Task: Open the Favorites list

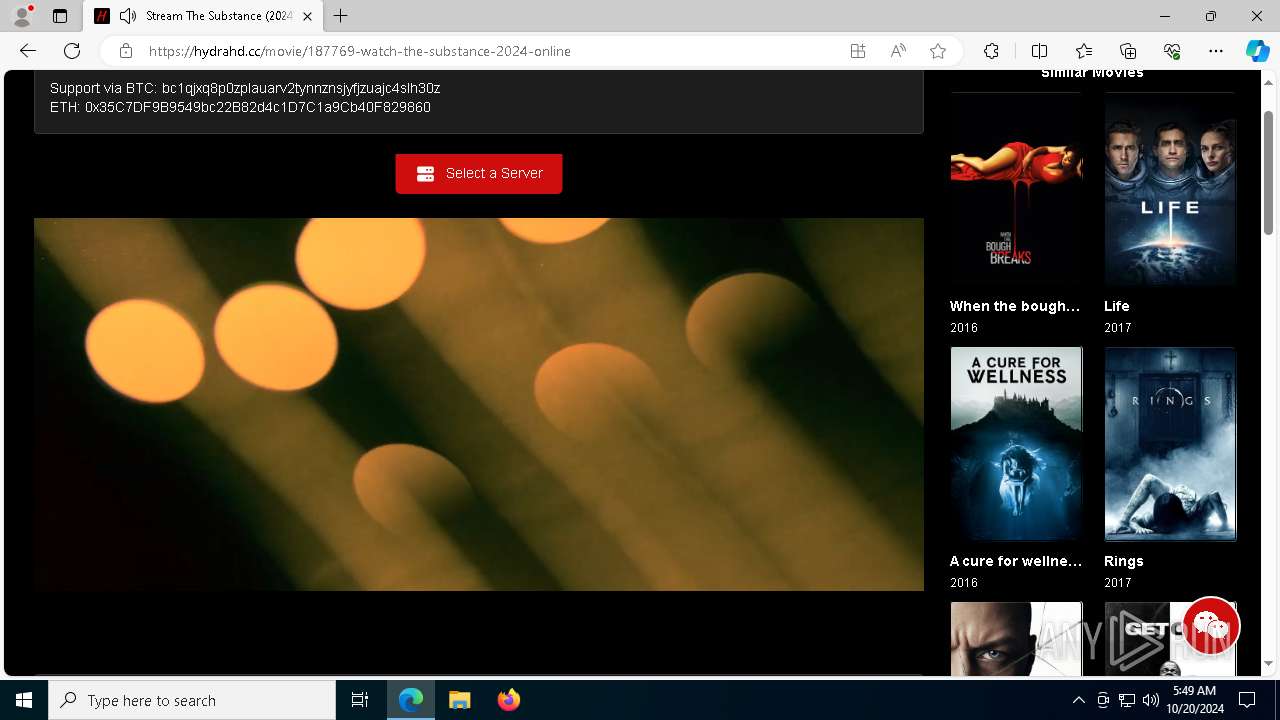Action: pyautogui.click(x=1084, y=51)
